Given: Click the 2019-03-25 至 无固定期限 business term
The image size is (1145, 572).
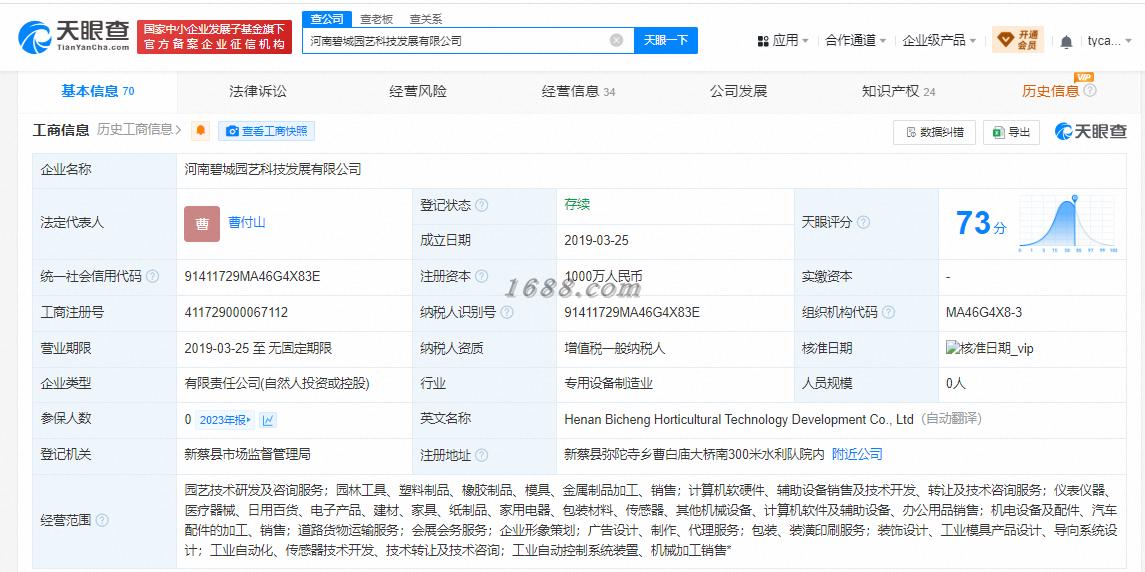Looking at the screenshot, I should coord(259,348).
